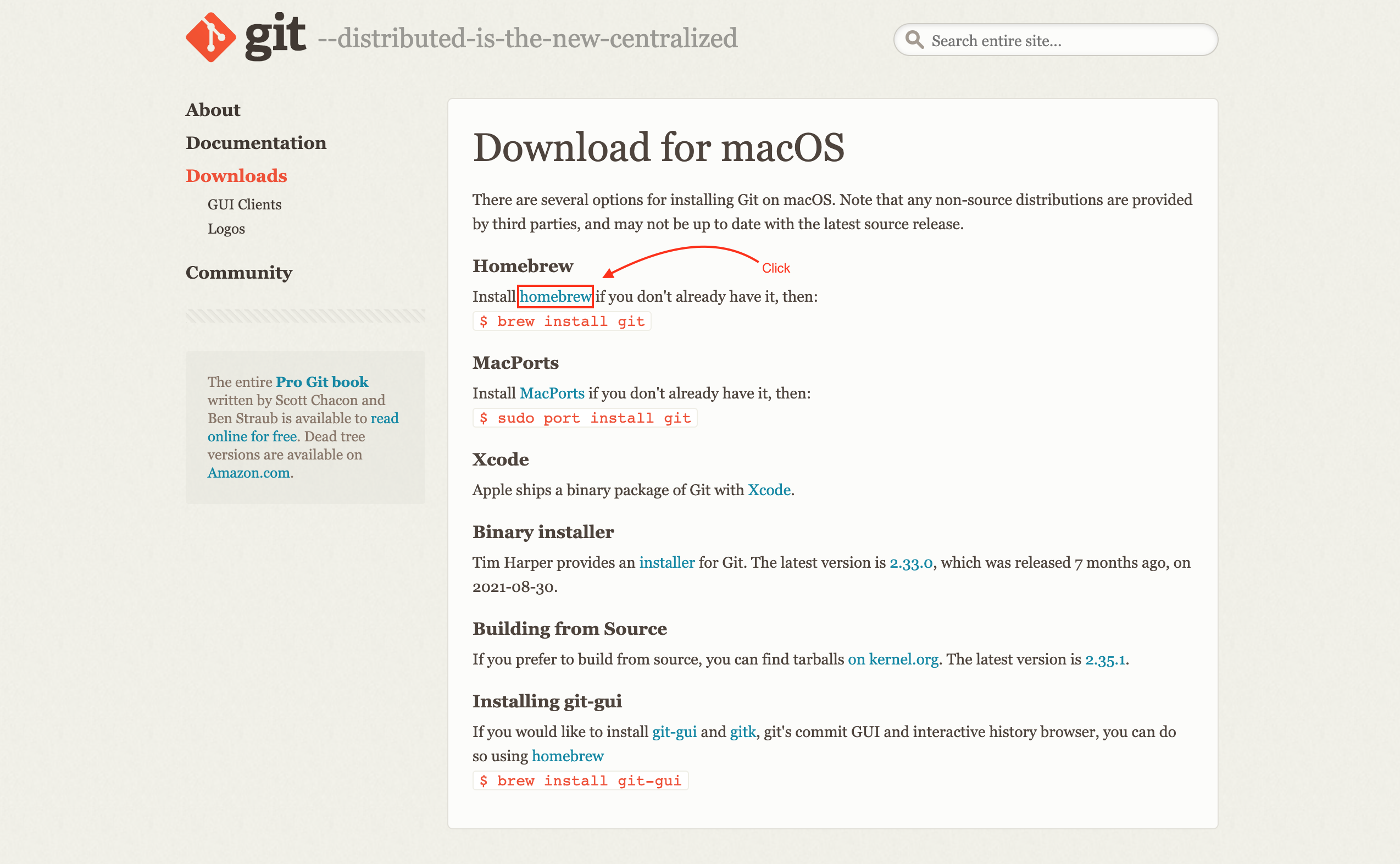Focus the Search entire site field
This screenshot has height=864, width=1400.
[x=1063, y=41]
